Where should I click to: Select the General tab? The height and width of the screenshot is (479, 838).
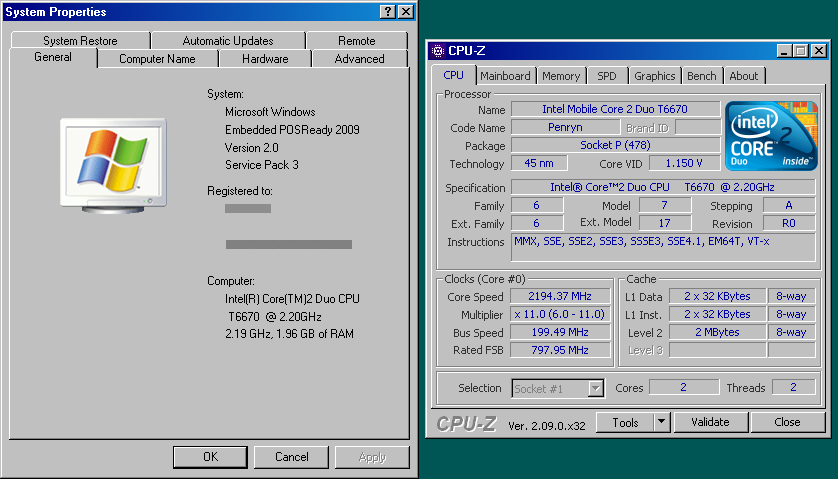point(53,57)
